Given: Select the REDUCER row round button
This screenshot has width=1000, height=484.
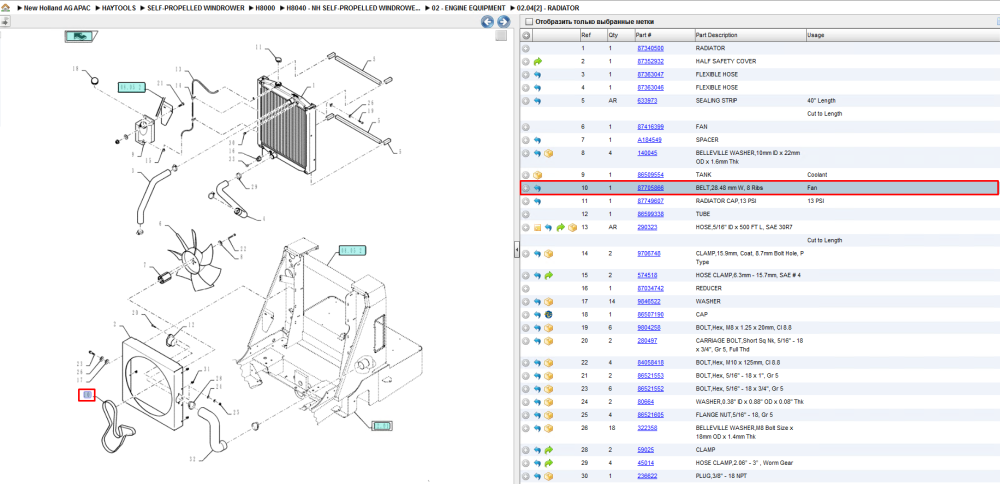Looking at the screenshot, I should [x=526, y=288].
